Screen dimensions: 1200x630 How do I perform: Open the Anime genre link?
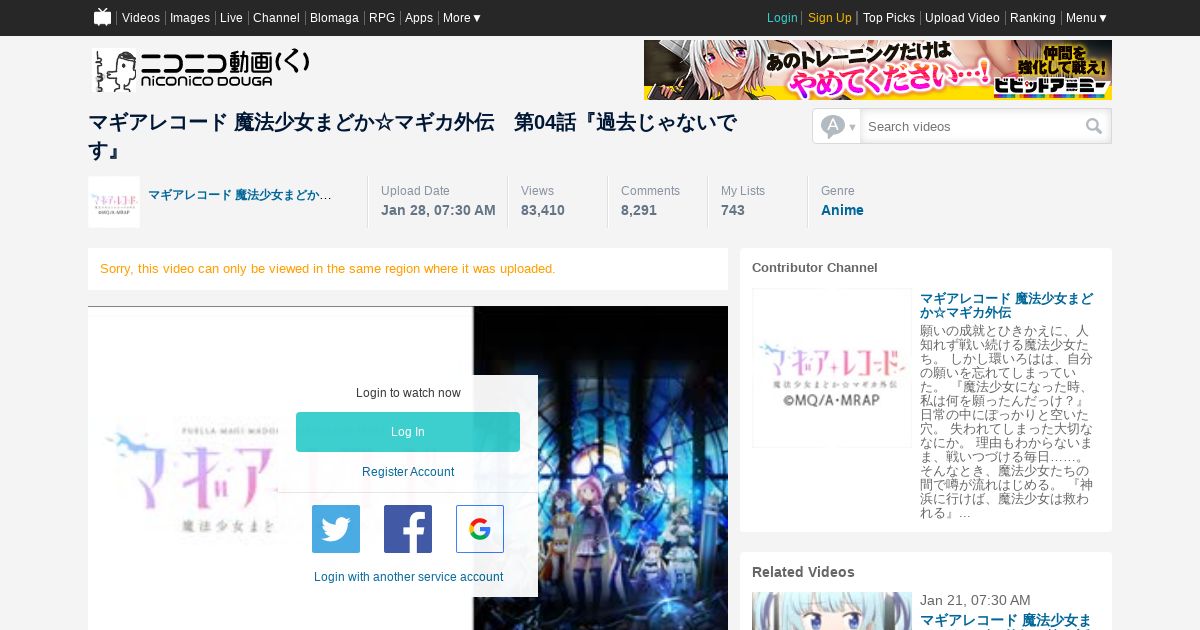click(x=842, y=210)
